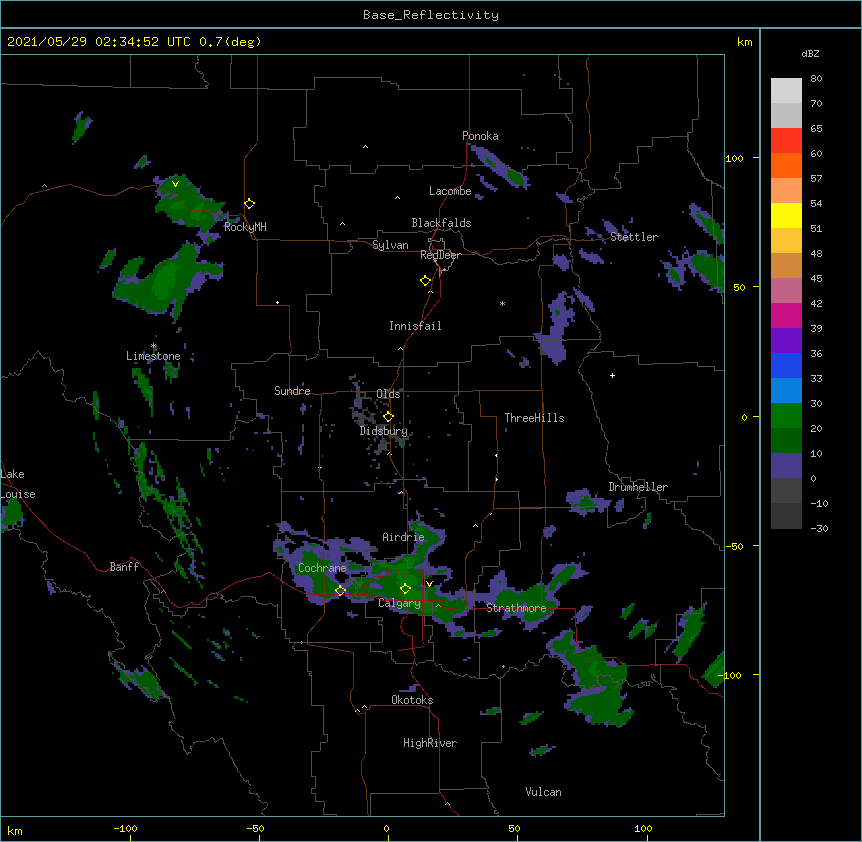
Task: Click the yellow V marker northwest of RockyMH
Action: coord(175,184)
